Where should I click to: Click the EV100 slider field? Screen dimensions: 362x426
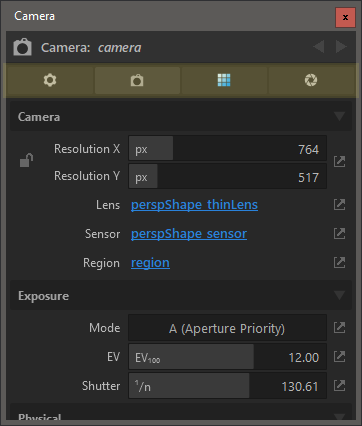[227, 357]
